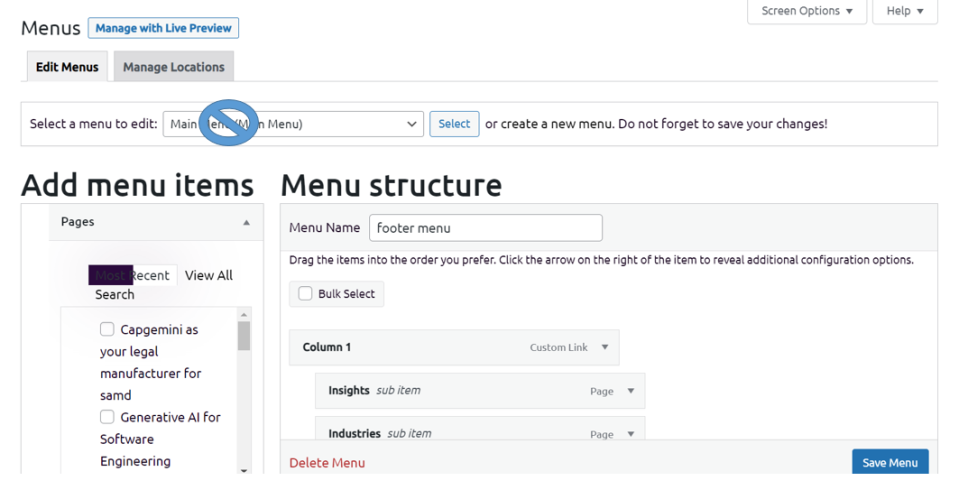Screen dimensions: 959x490
Task: Click the Manage with Live Preview button
Action: pos(163,28)
